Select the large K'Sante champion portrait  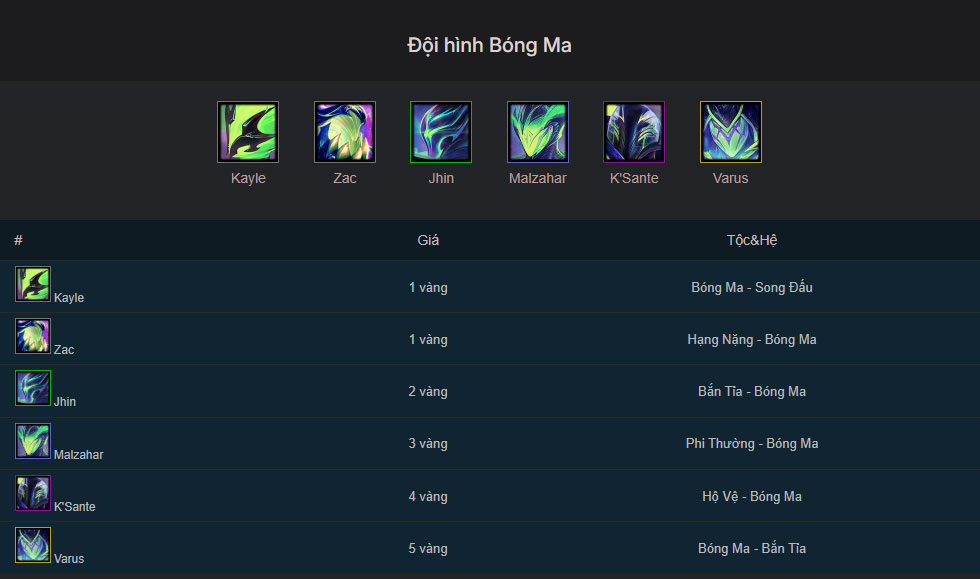coord(634,132)
